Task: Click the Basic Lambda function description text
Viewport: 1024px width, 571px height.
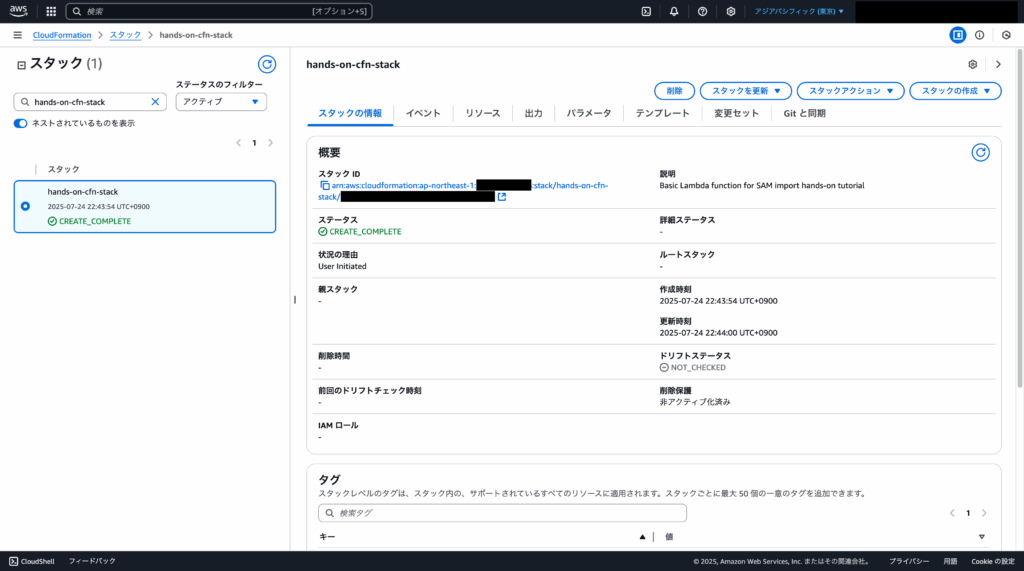Action: [762, 186]
